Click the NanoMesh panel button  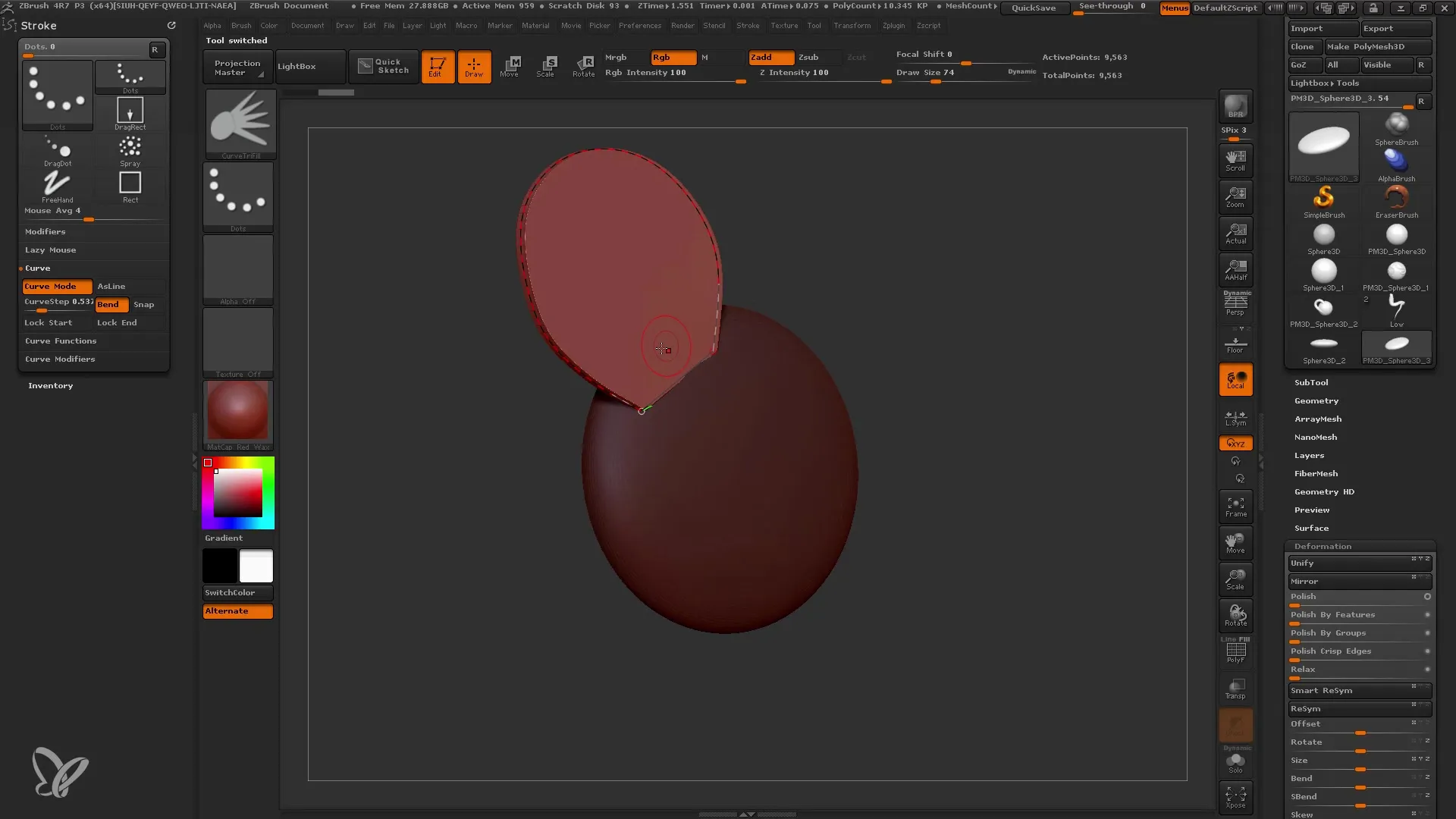[1316, 437]
